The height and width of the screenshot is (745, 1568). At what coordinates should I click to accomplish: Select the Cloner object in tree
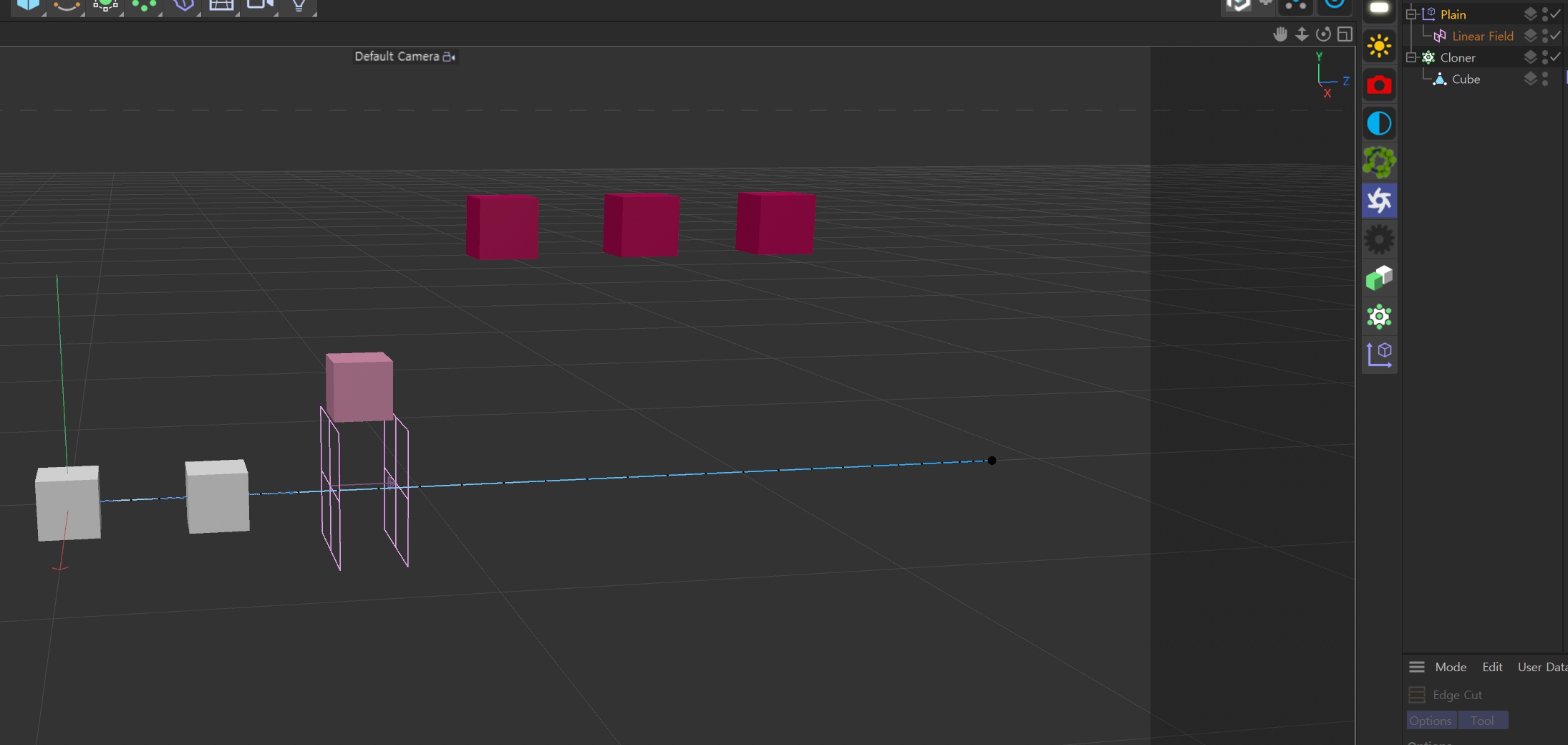pos(1458,57)
